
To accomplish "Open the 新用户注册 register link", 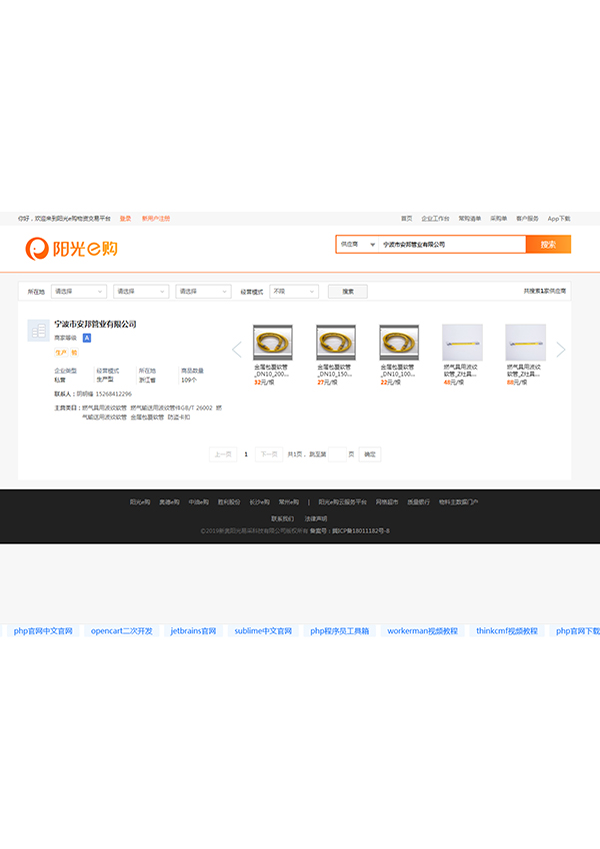I will [156, 219].
